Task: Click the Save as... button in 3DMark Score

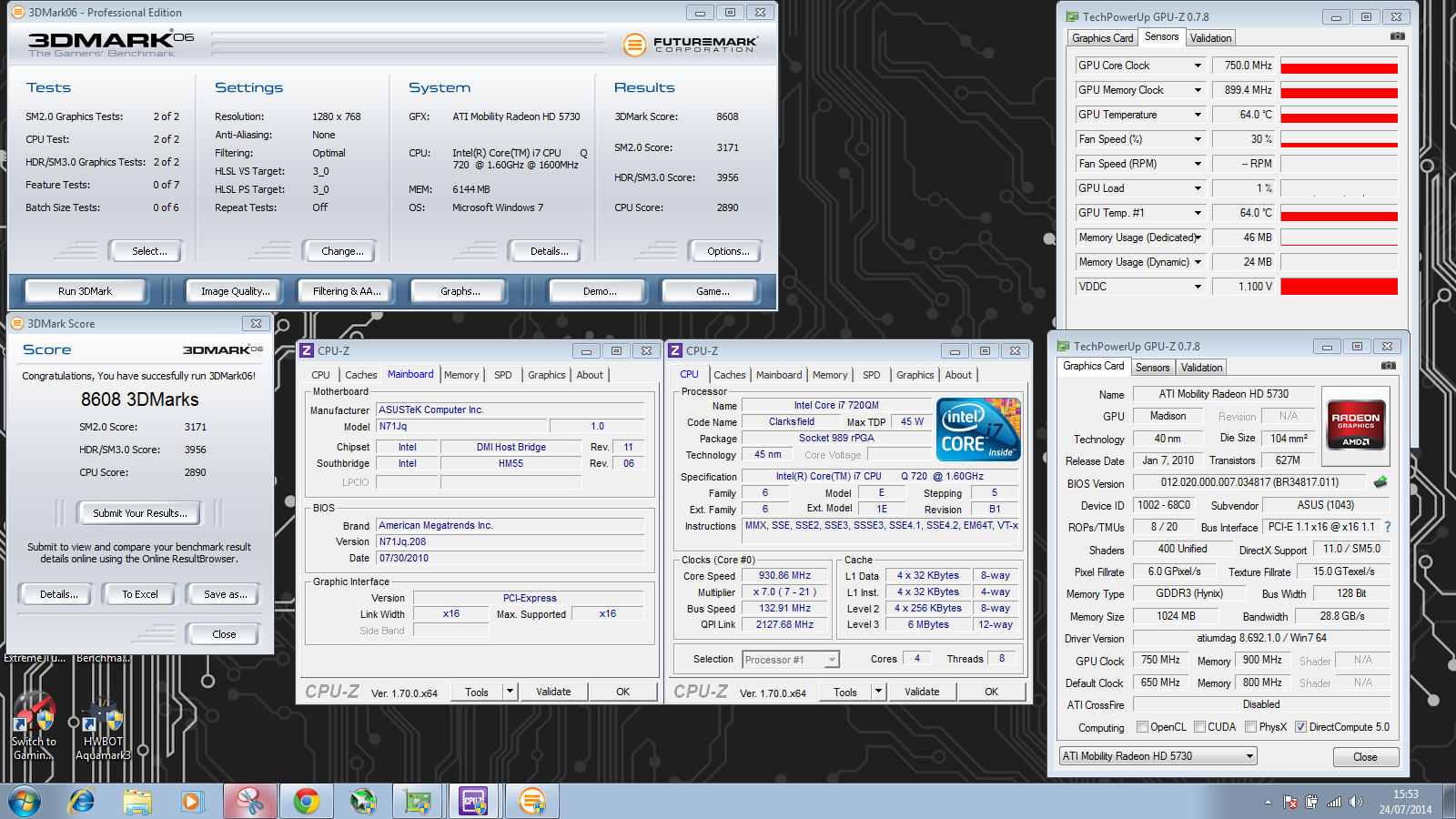Action: [x=225, y=594]
